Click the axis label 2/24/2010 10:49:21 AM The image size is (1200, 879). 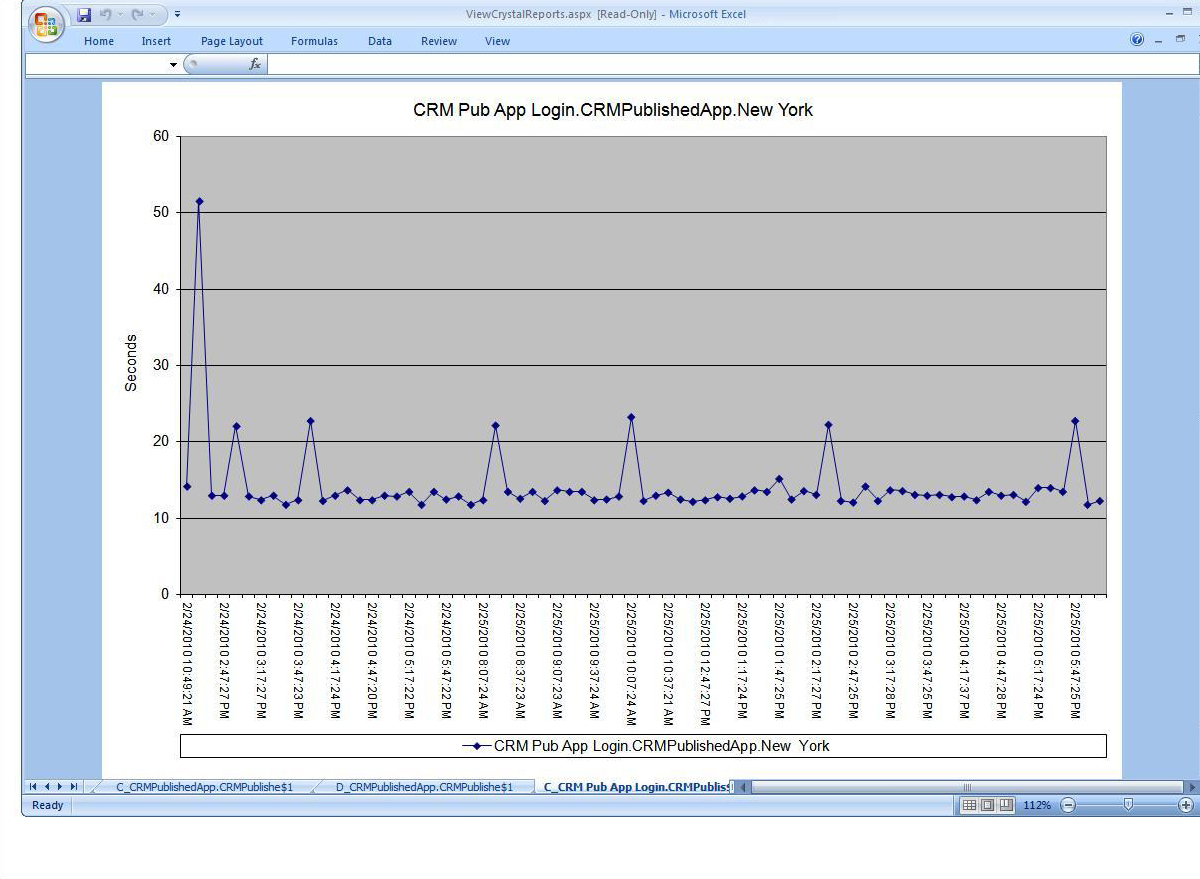187,662
